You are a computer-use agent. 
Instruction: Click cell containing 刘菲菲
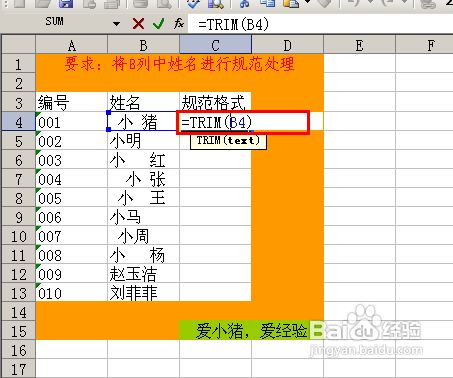(143, 292)
